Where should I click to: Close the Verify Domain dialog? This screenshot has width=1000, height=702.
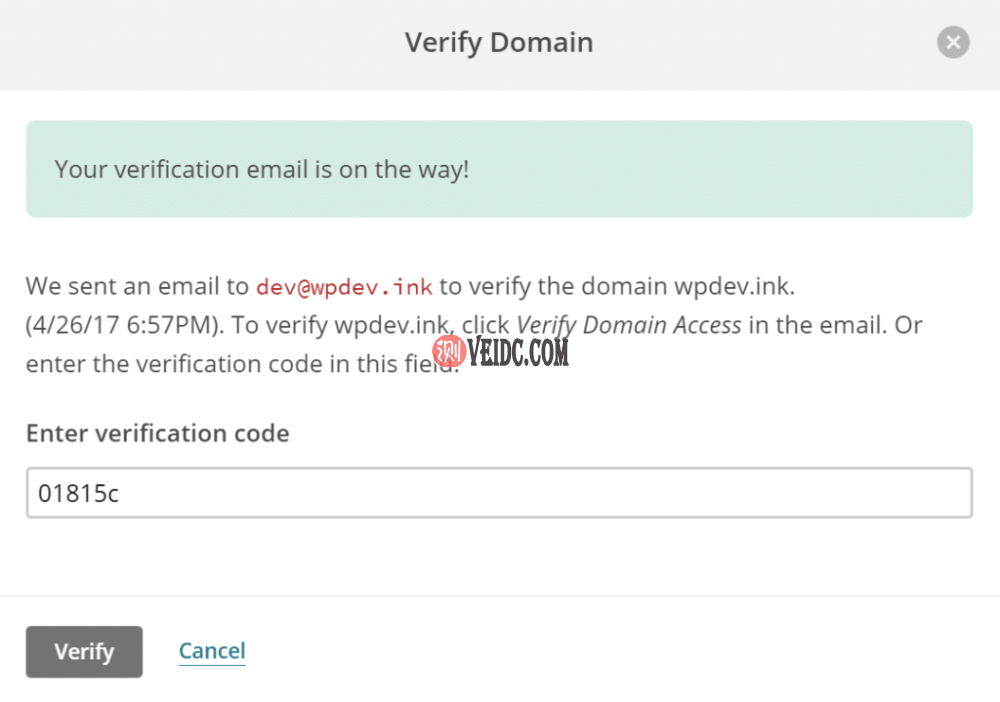[953, 43]
